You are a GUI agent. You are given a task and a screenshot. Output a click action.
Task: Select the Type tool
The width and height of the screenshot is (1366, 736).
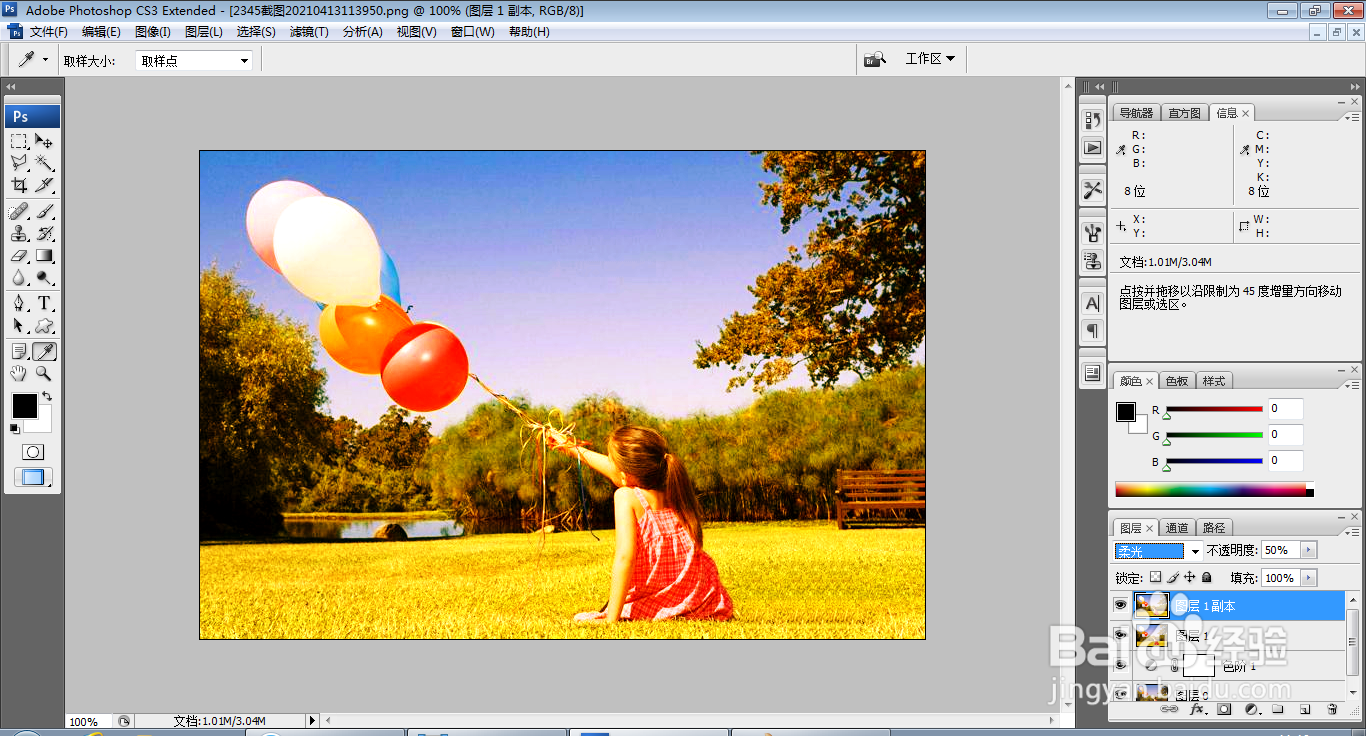coord(45,303)
